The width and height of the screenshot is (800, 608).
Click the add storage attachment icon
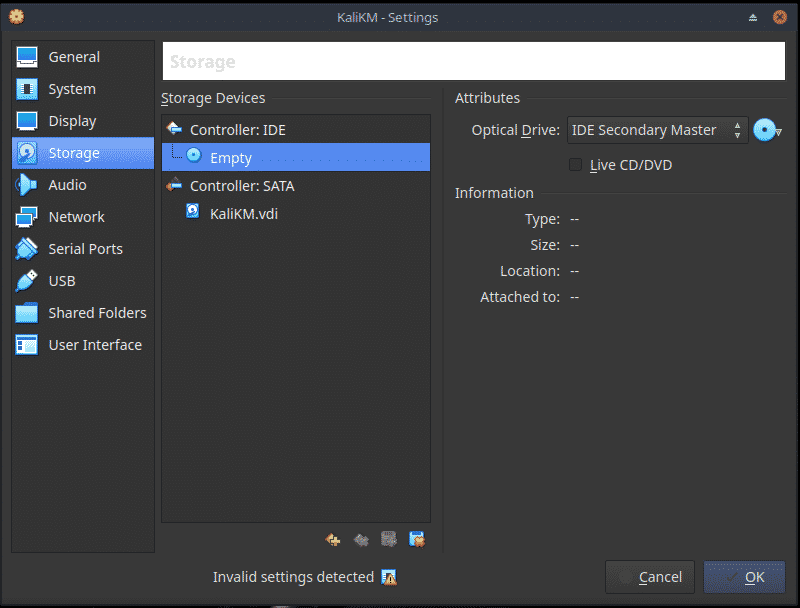click(390, 540)
